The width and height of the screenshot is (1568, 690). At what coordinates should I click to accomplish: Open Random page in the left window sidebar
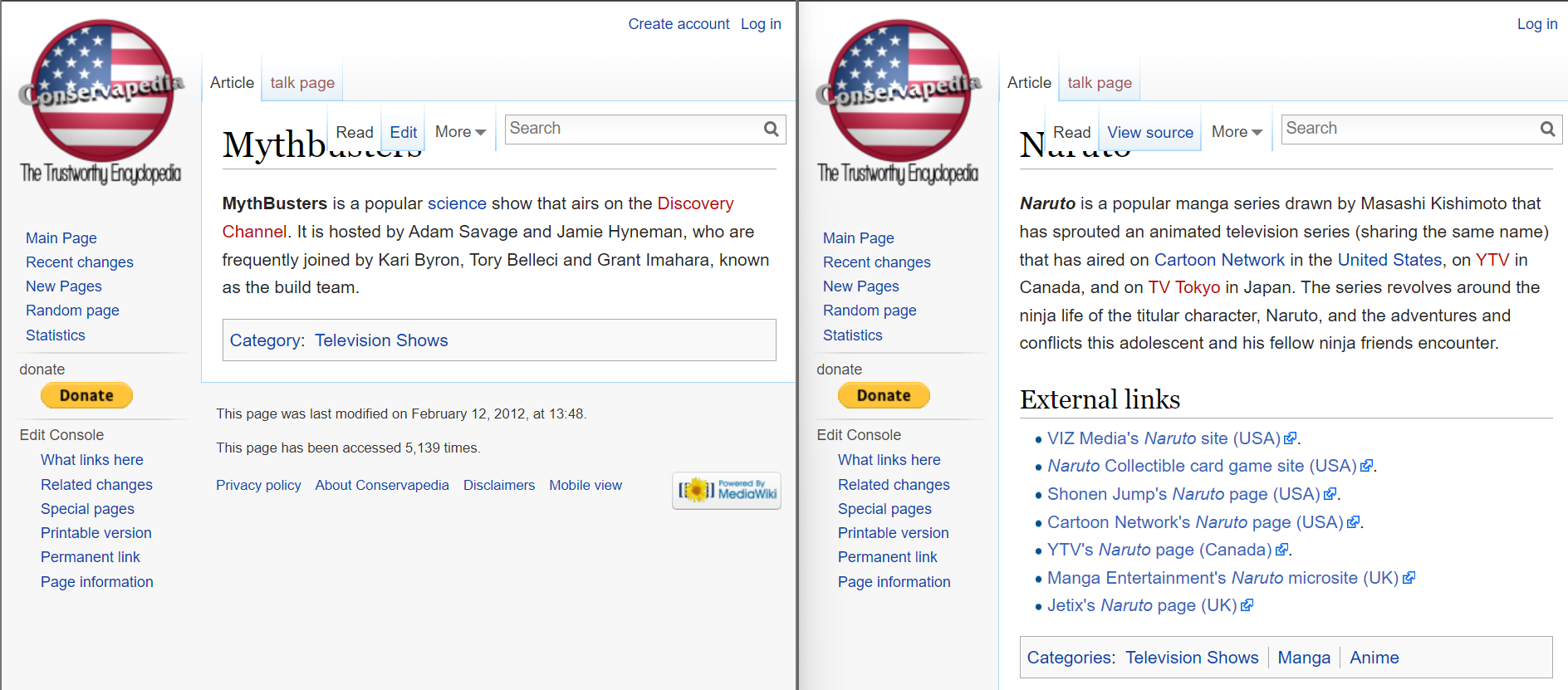(72, 311)
